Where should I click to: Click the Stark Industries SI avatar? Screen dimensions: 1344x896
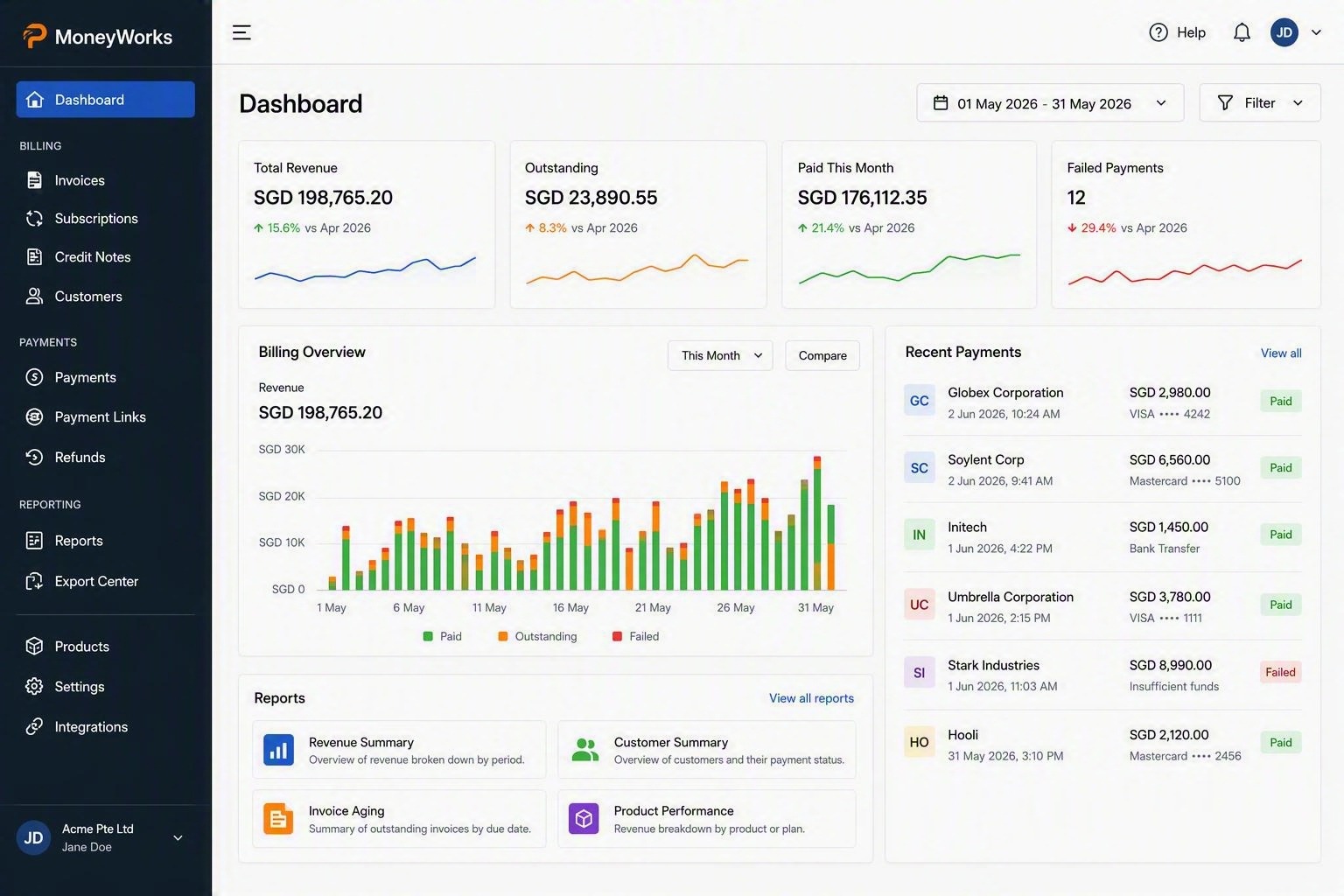pyautogui.click(x=919, y=673)
